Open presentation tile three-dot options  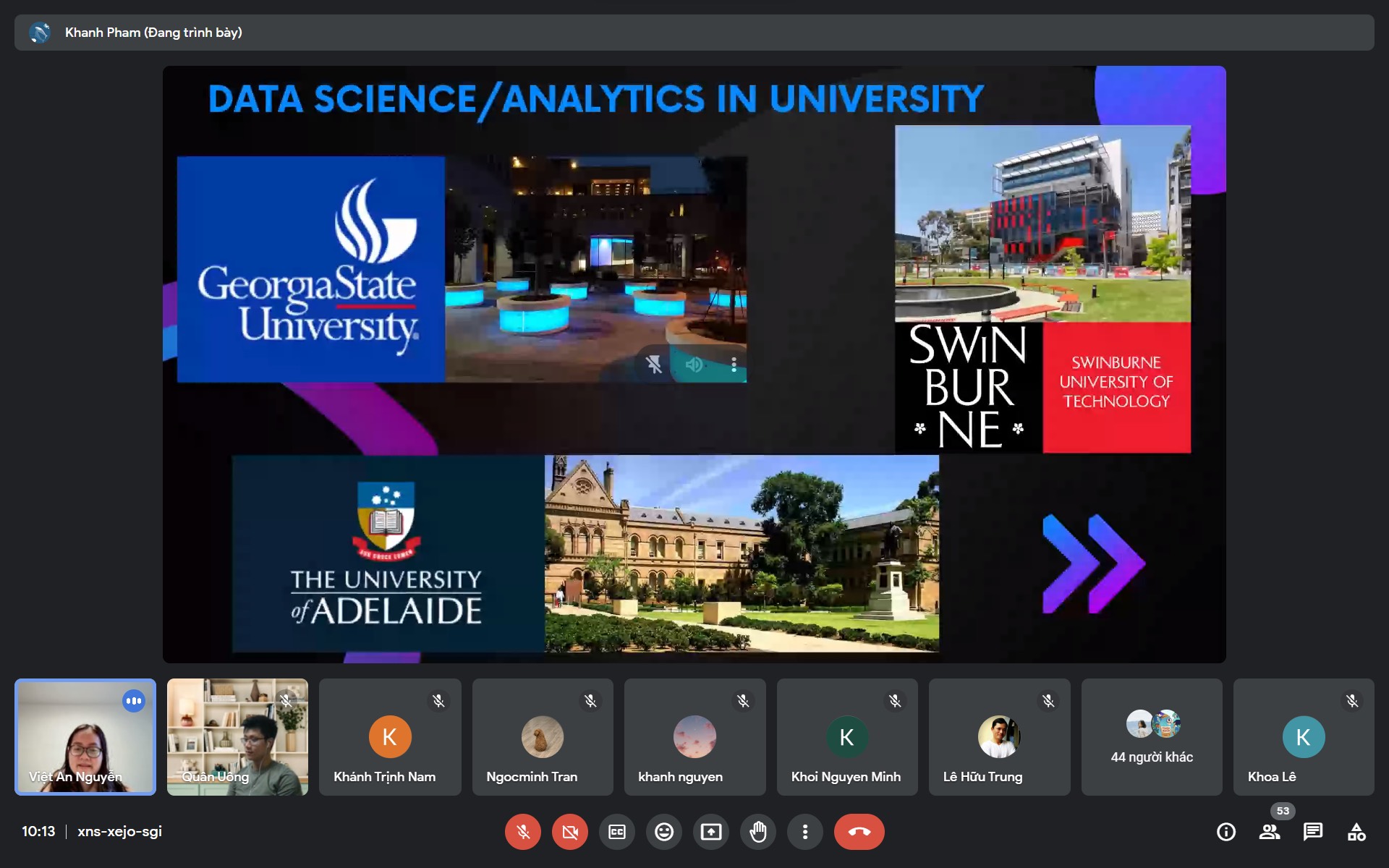734,365
